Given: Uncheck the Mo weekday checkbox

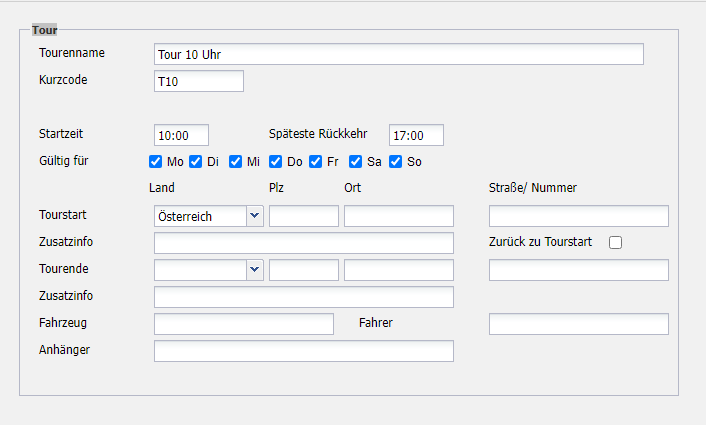Looking at the screenshot, I should click(x=156, y=162).
